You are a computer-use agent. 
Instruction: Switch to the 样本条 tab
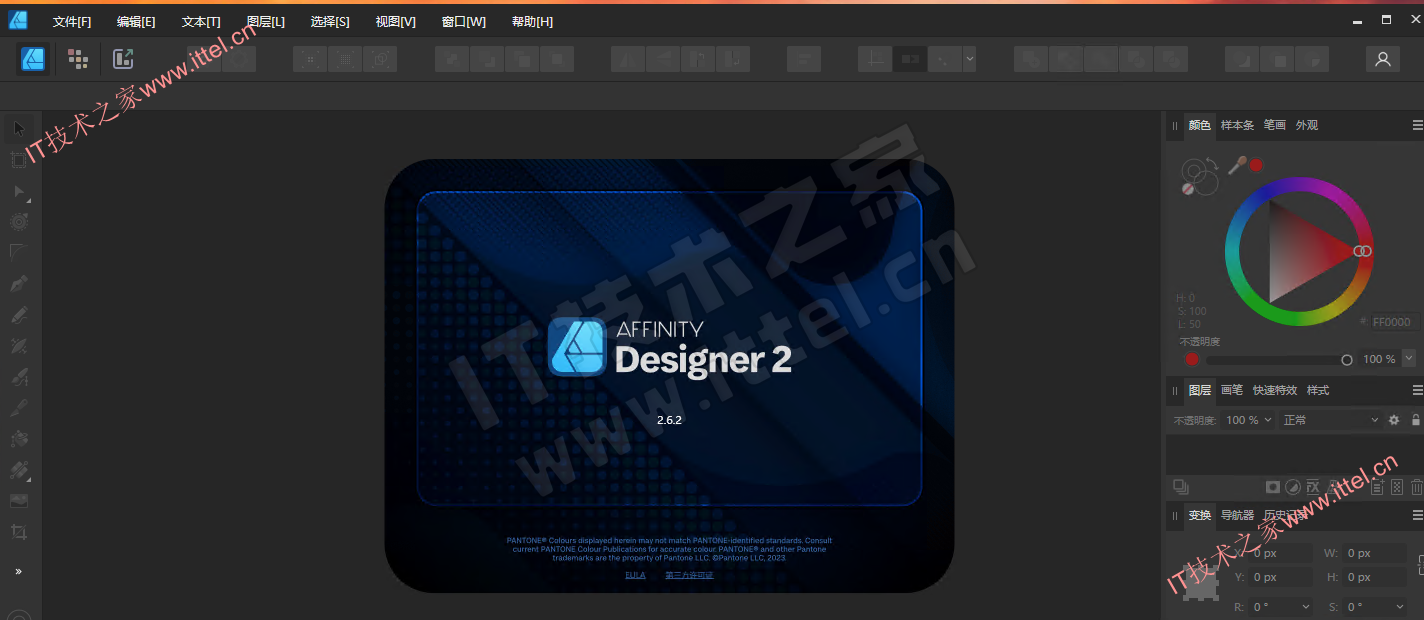(x=1237, y=125)
